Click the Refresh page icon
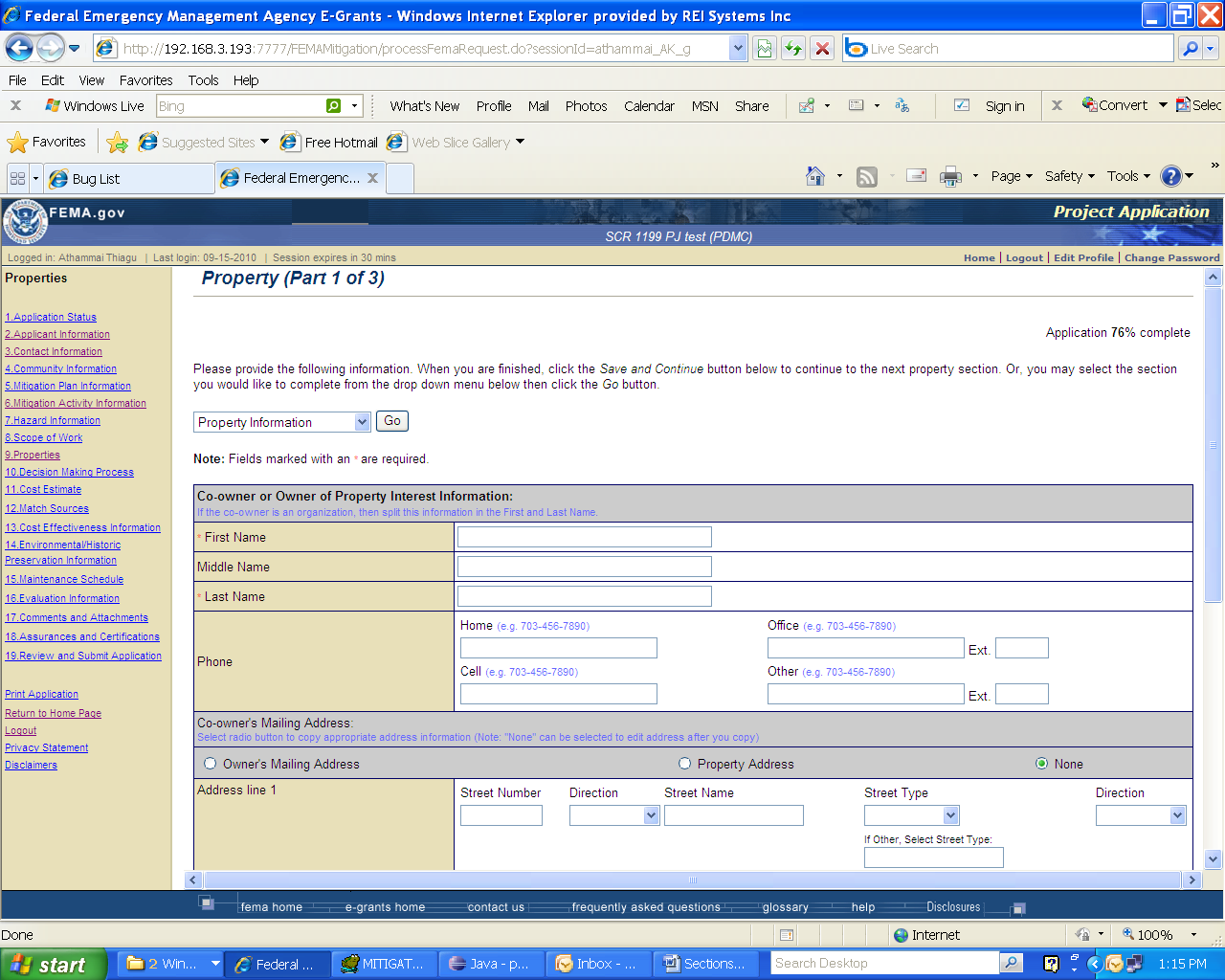This screenshot has width=1225, height=980. coord(793,48)
